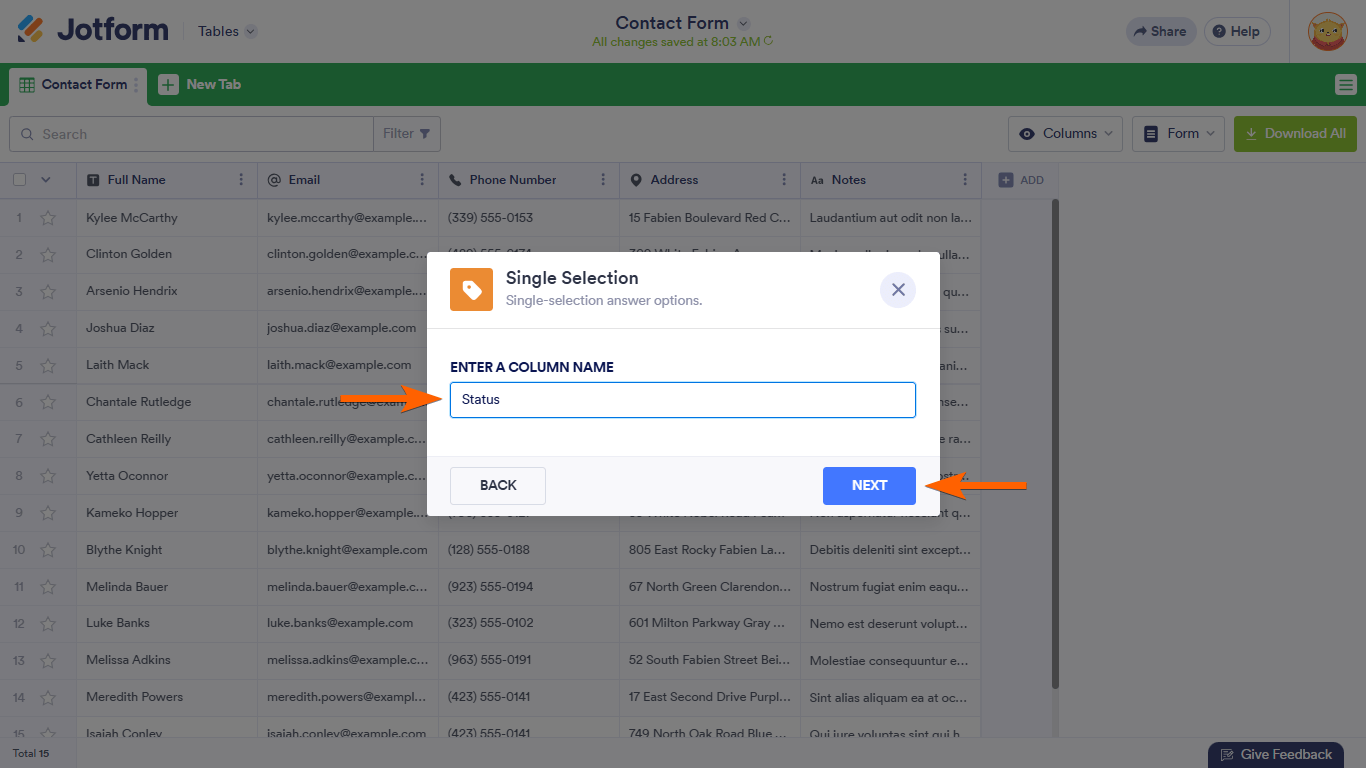Star the Blythe Knight row

point(48,550)
